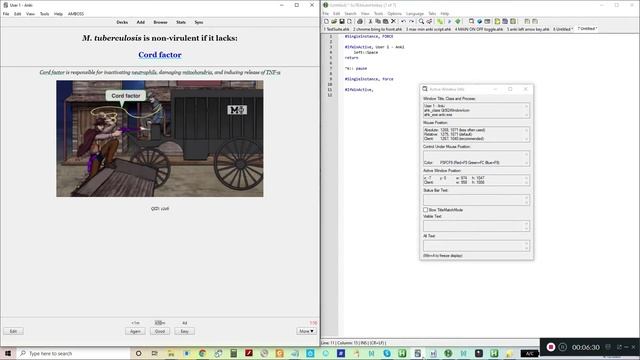Open Task View on the taskbar
Viewport: 640px width, 360px height.
(x=154, y=353)
